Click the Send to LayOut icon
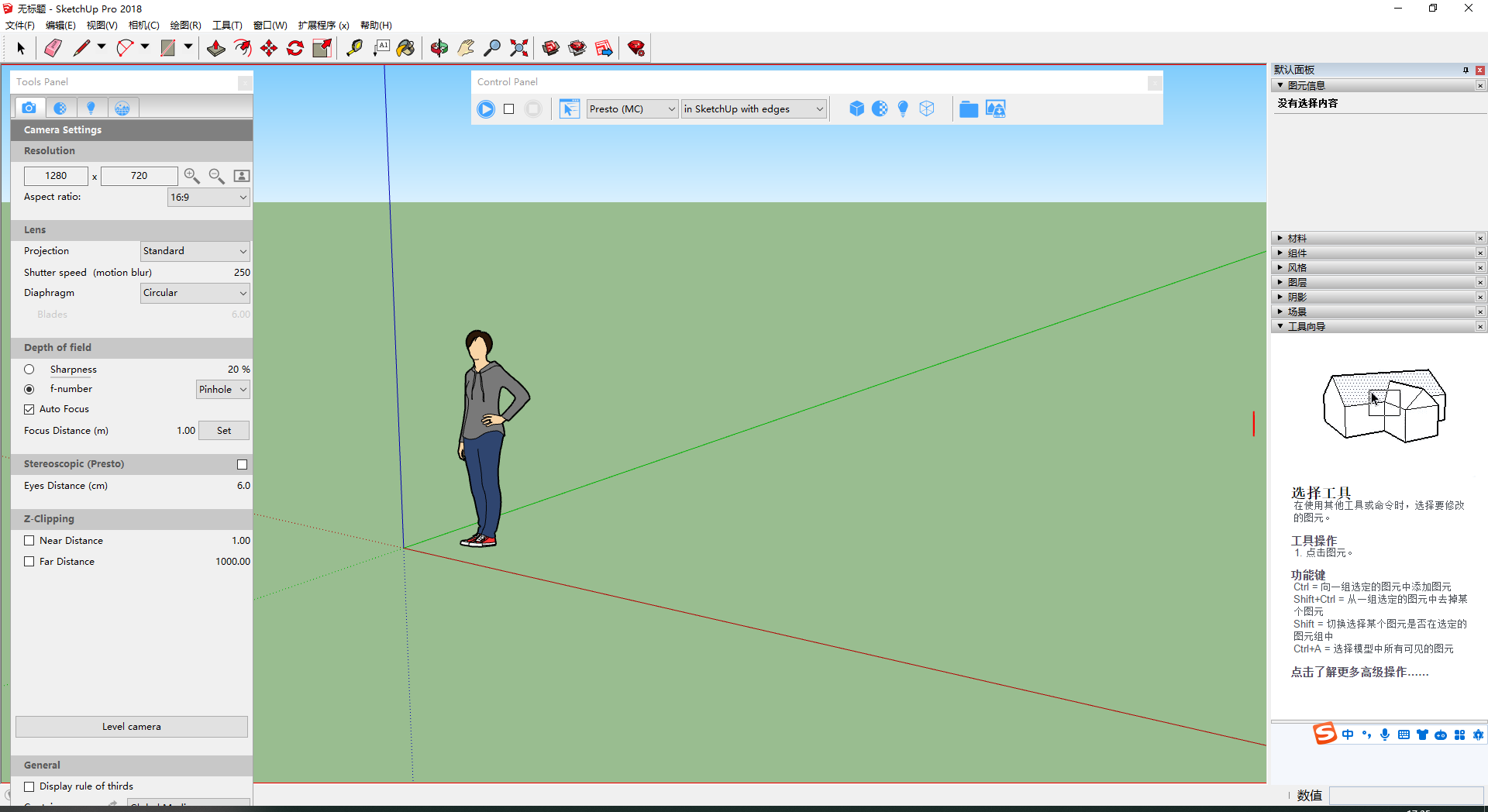Screen dimensions: 1488x812 point(604,48)
